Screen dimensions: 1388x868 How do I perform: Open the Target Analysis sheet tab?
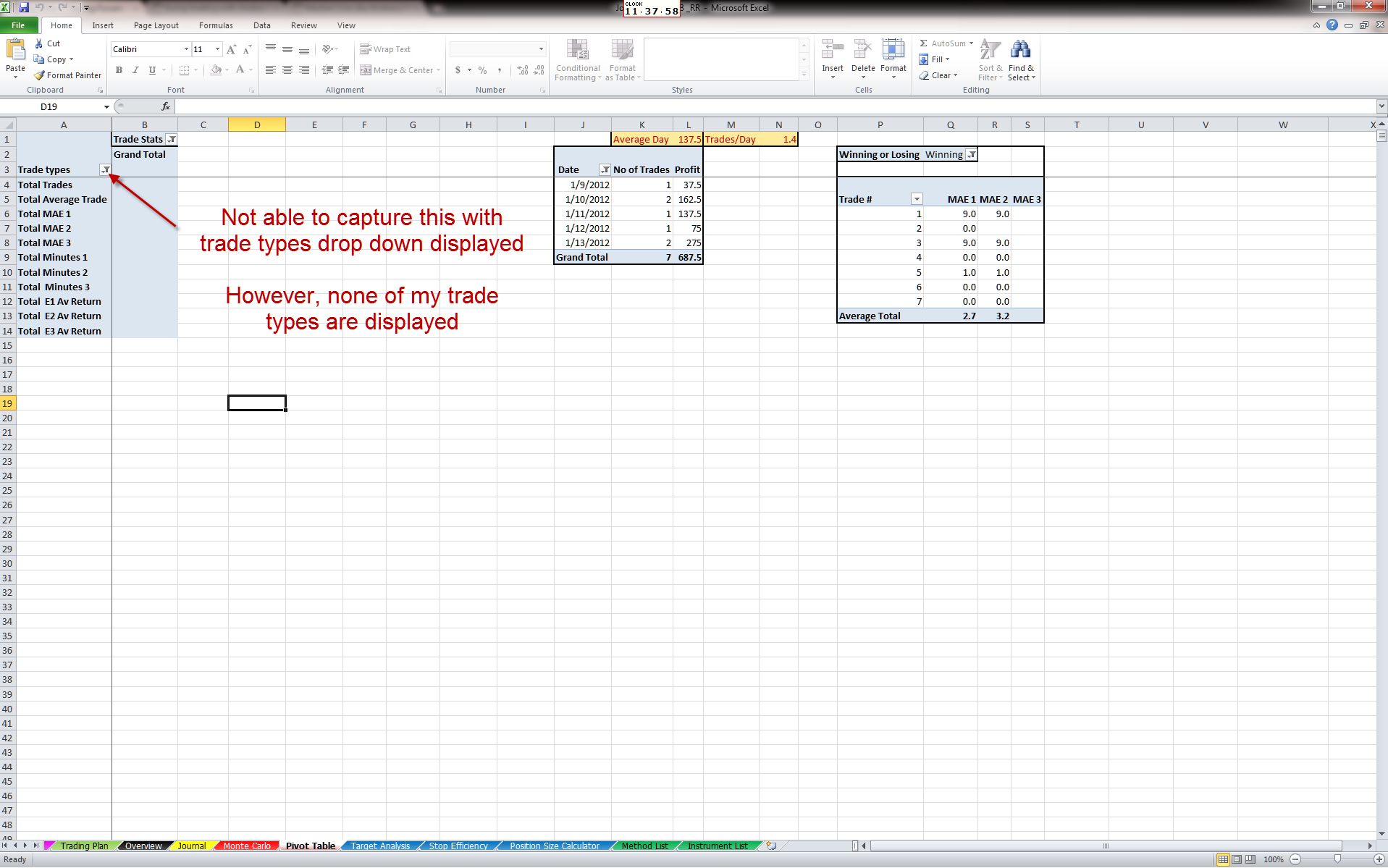coord(380,846)
